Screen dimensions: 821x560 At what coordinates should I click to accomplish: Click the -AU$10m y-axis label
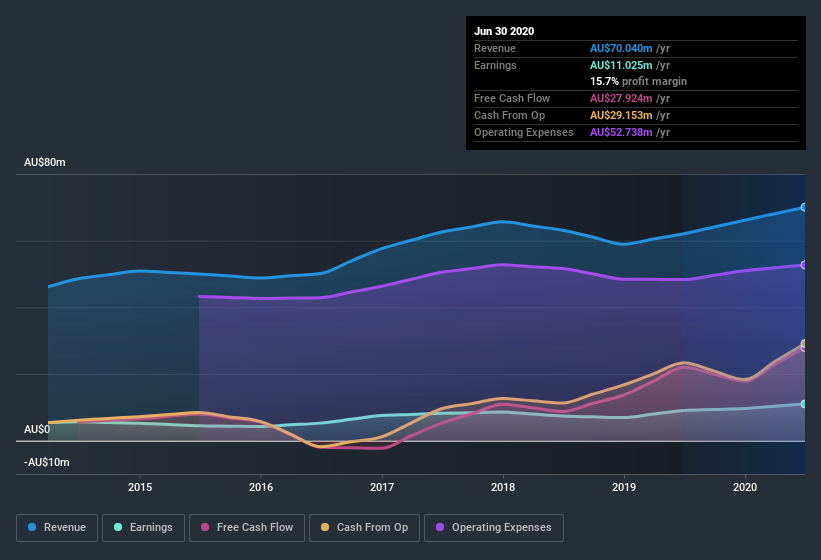(x=47, y=462)
